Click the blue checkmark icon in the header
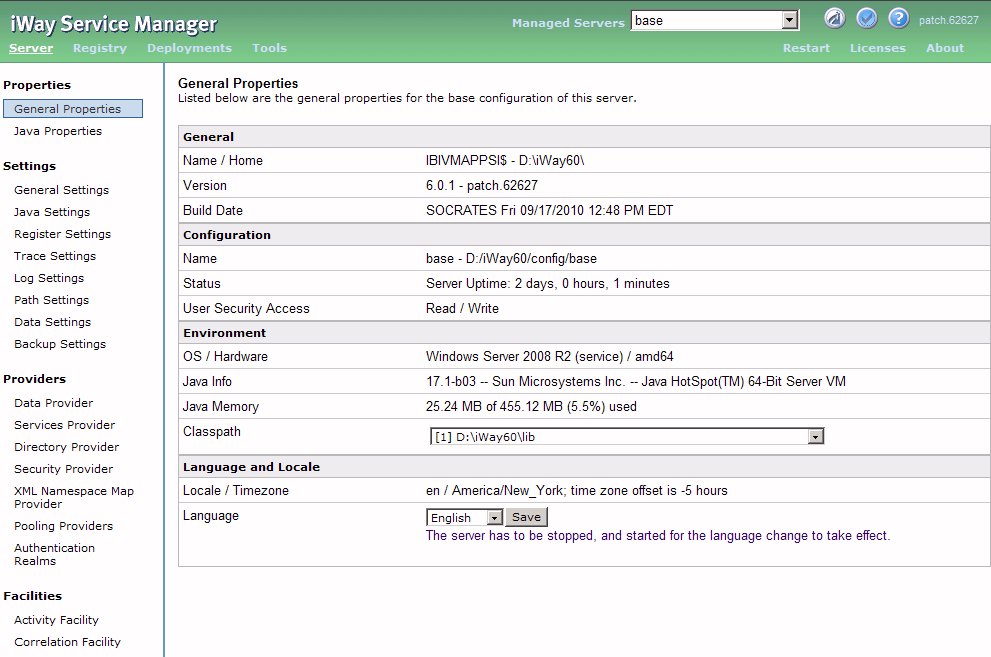The image size is (991, 657). (866, 18)
